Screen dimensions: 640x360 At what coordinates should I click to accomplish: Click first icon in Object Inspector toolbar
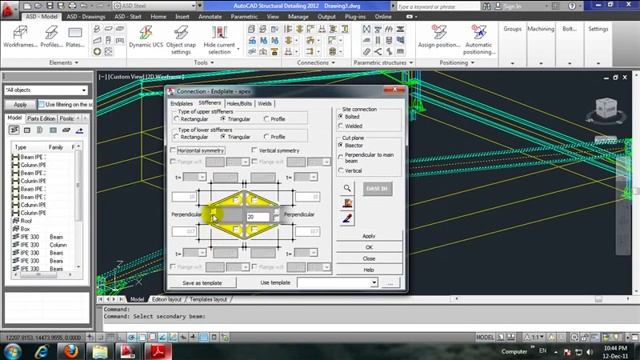(14, 130)
